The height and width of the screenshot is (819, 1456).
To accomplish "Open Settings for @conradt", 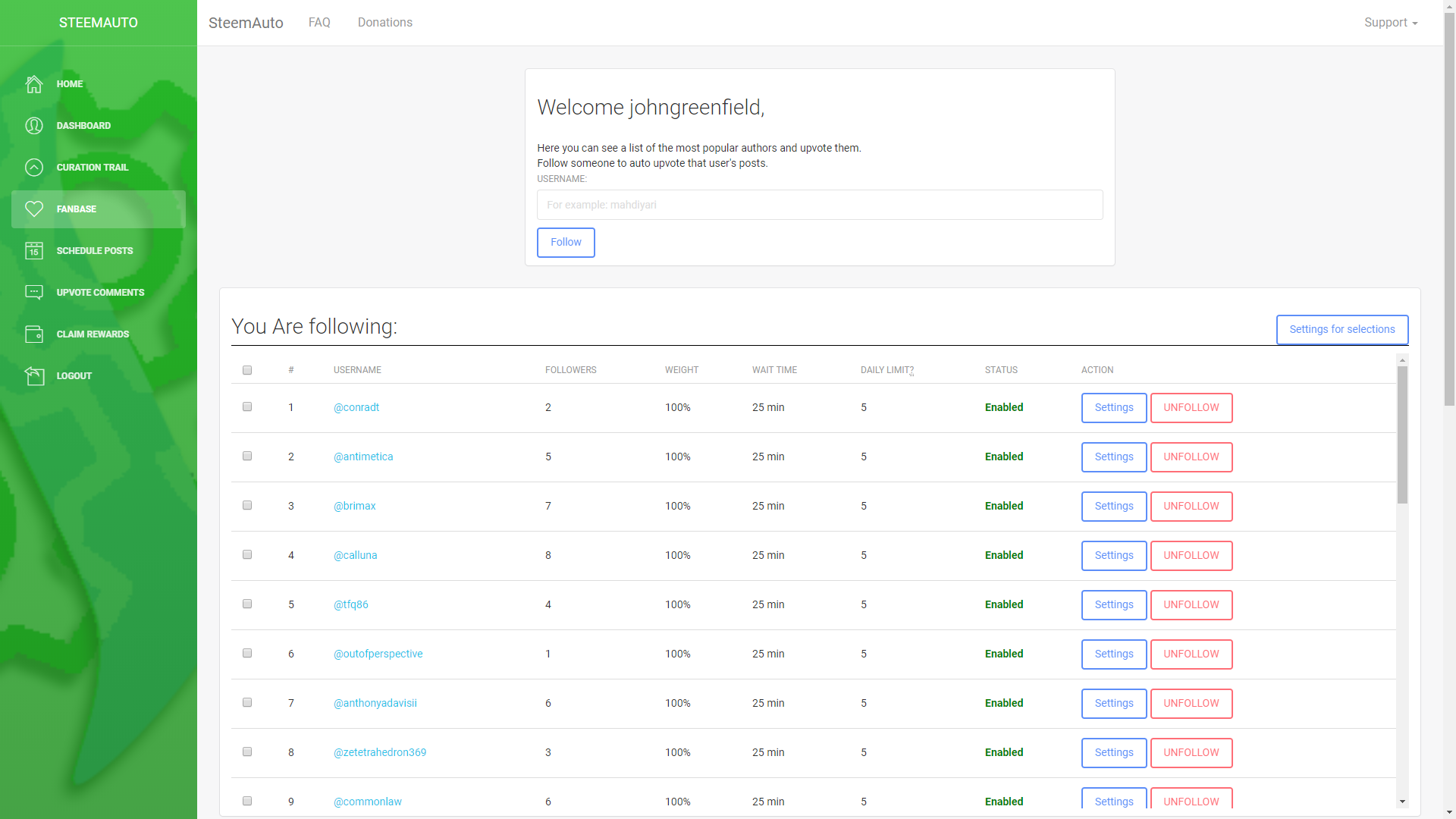I will (1114, 408).
